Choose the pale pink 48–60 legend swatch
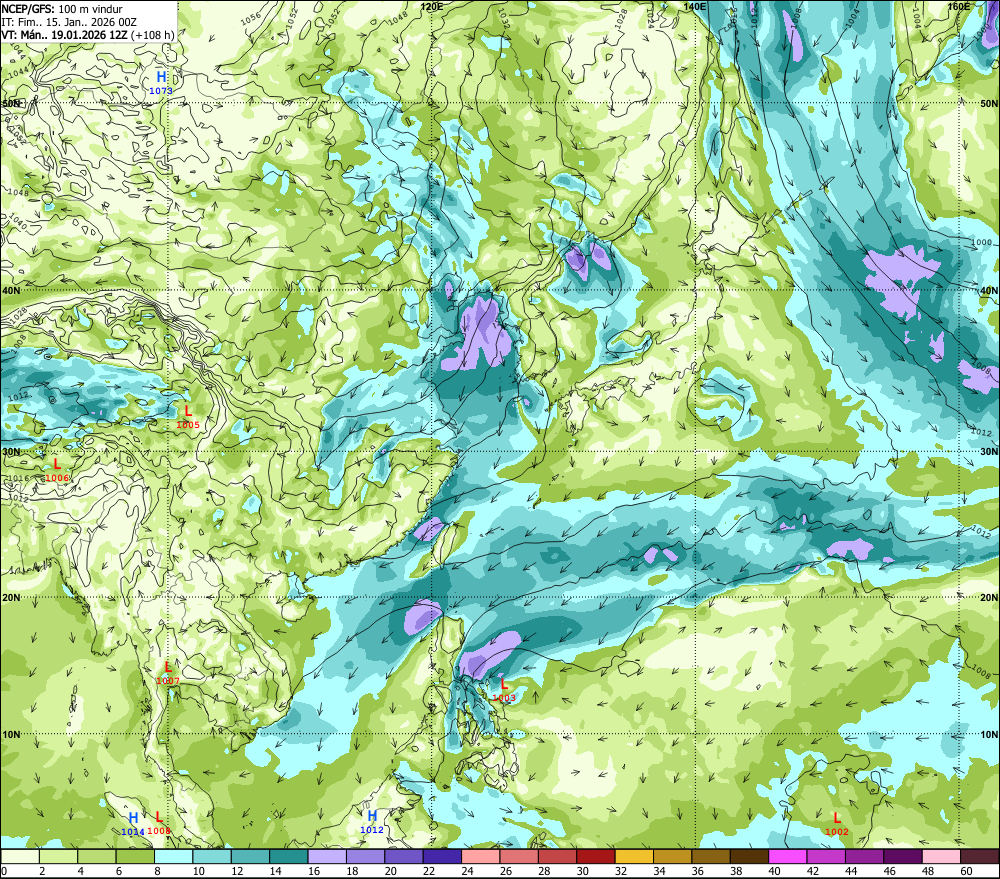The image size is (1000, 879). coord(941,856)
